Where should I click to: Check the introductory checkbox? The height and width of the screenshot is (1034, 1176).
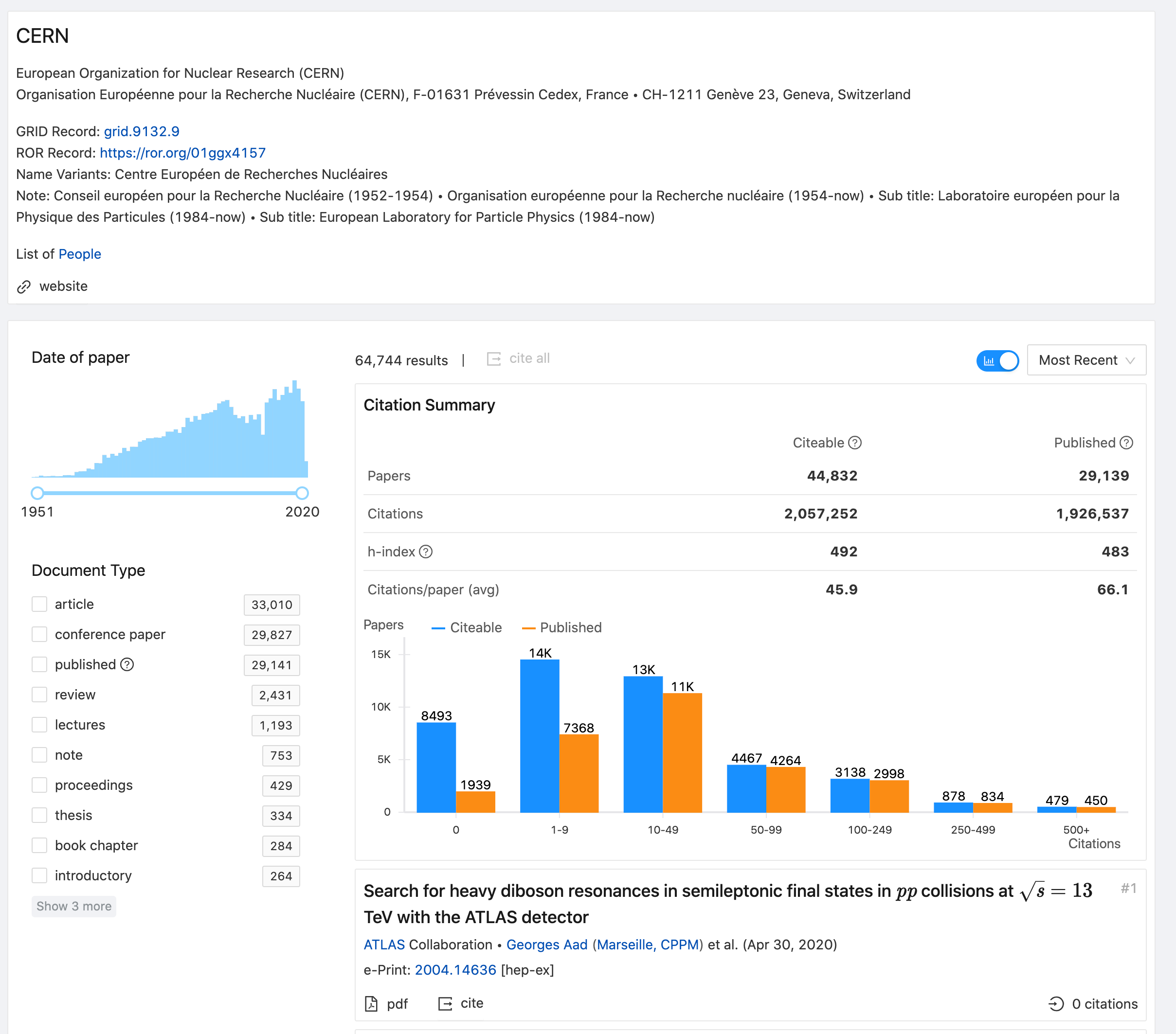(x=39, y=875)
